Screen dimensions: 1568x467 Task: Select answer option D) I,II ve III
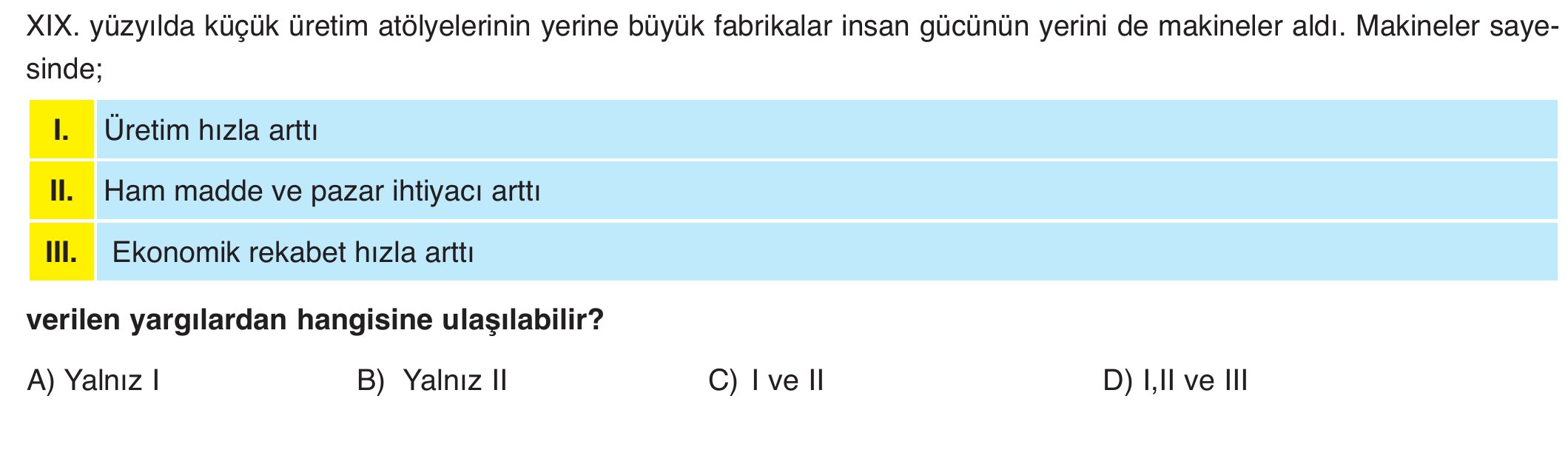[1175, 380]
